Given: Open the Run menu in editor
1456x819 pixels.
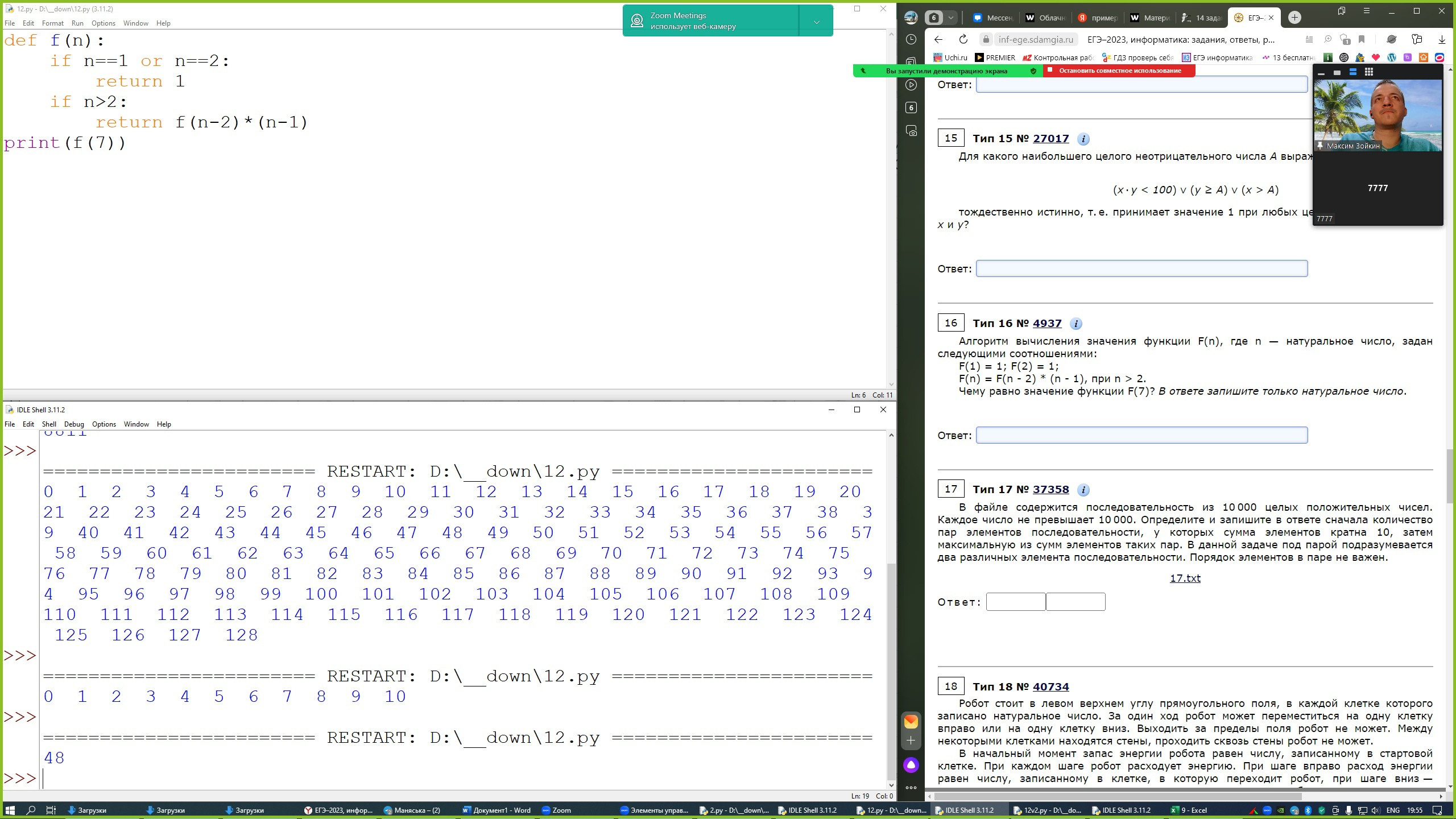Looking at the screenshot, I should (x=77, y=23).
